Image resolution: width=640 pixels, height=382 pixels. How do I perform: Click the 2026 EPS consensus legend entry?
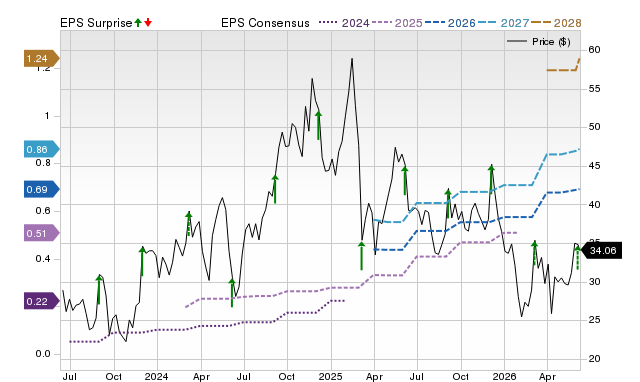tap(450, 23)
